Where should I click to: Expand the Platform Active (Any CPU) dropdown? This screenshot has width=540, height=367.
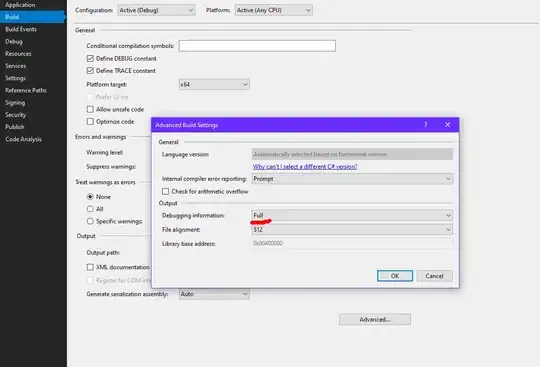(x=274, y=10)
